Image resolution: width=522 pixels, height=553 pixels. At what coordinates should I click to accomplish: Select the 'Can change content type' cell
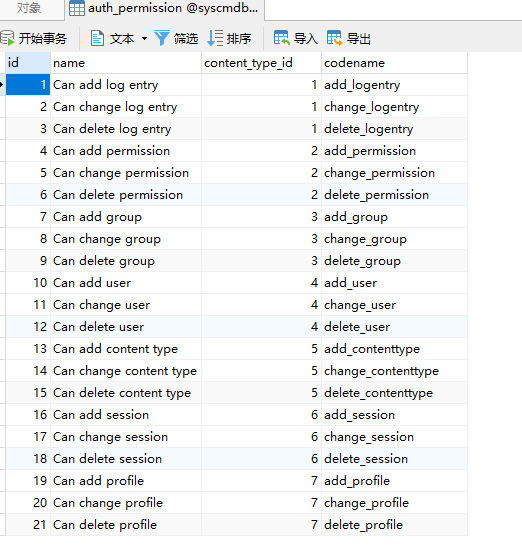(x=126, y=371)
